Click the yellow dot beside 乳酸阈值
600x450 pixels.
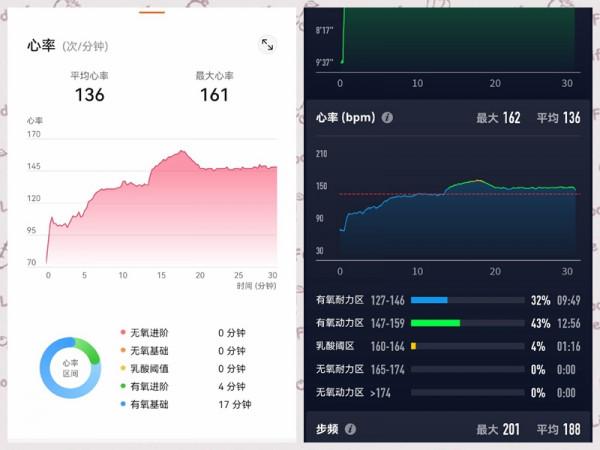tap(123, 368)
